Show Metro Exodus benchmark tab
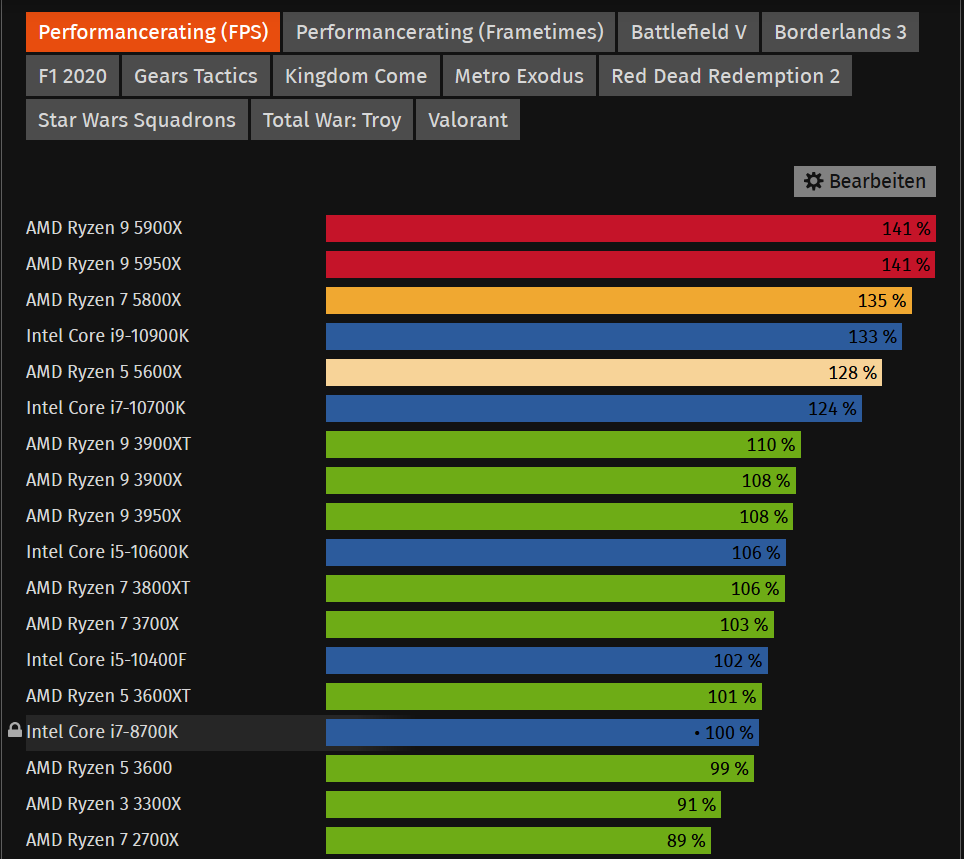 (x=519, y=76)
